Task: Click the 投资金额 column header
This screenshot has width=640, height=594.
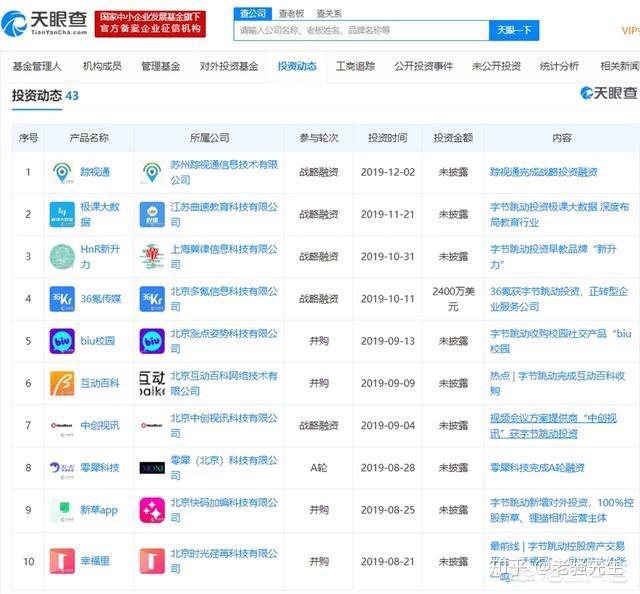Action: click(453, 138)
